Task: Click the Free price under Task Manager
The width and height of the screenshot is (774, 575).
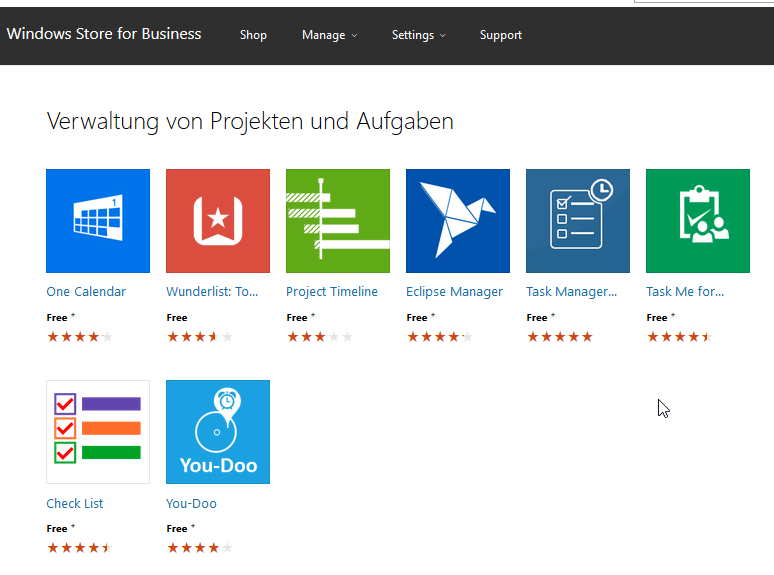Action: click(537, 318)
